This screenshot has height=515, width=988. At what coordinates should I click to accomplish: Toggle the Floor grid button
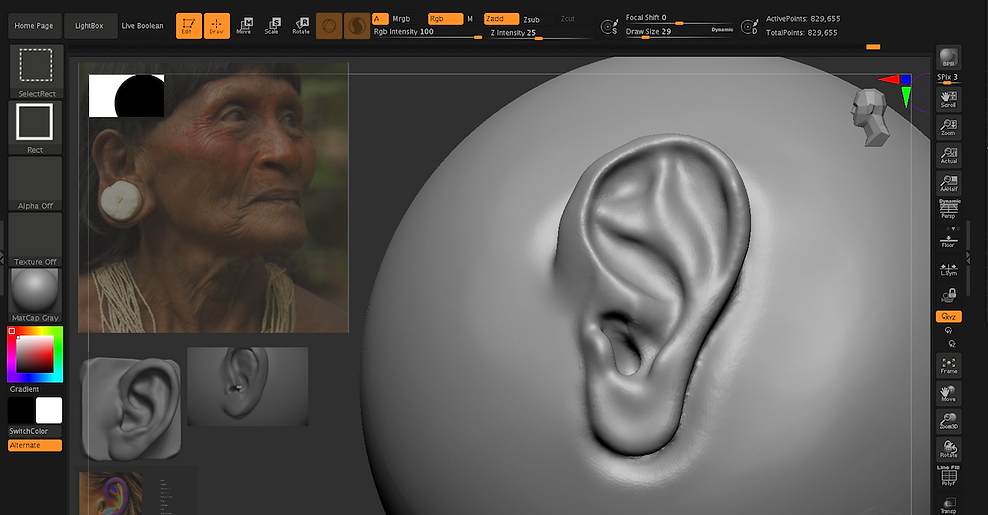tap(948, 240)
